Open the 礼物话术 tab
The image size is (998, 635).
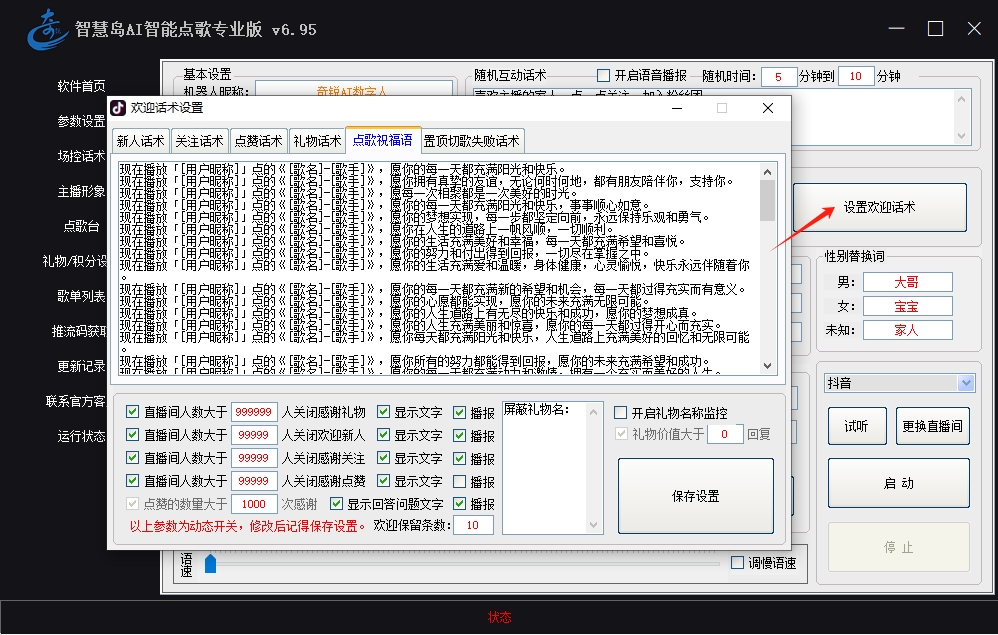click(317, 141)
